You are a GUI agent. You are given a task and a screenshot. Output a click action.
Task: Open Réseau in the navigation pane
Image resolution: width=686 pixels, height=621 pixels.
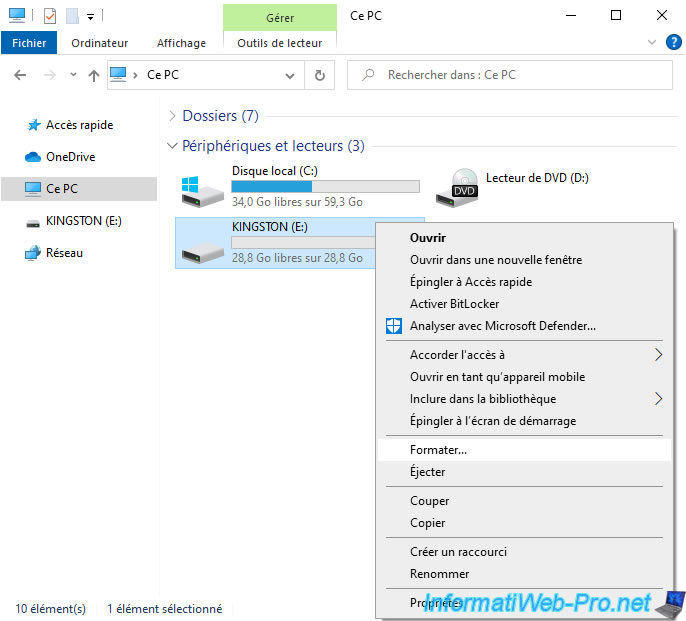point(64,253)
